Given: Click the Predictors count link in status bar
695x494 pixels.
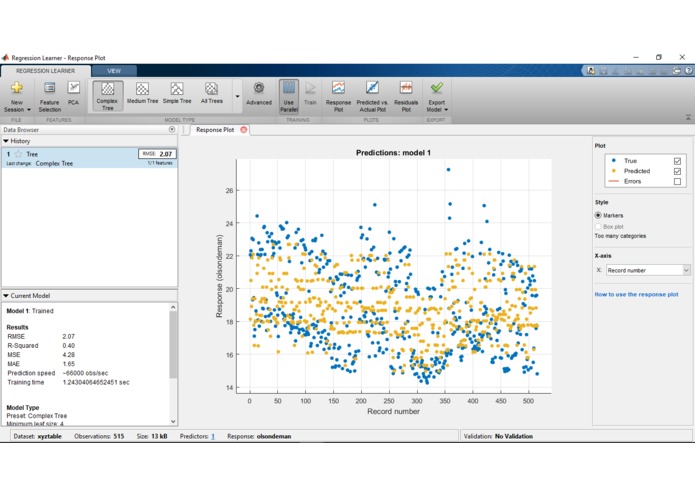Looking at the screenshot, I should pyautogui.click(x=213, y=436).
